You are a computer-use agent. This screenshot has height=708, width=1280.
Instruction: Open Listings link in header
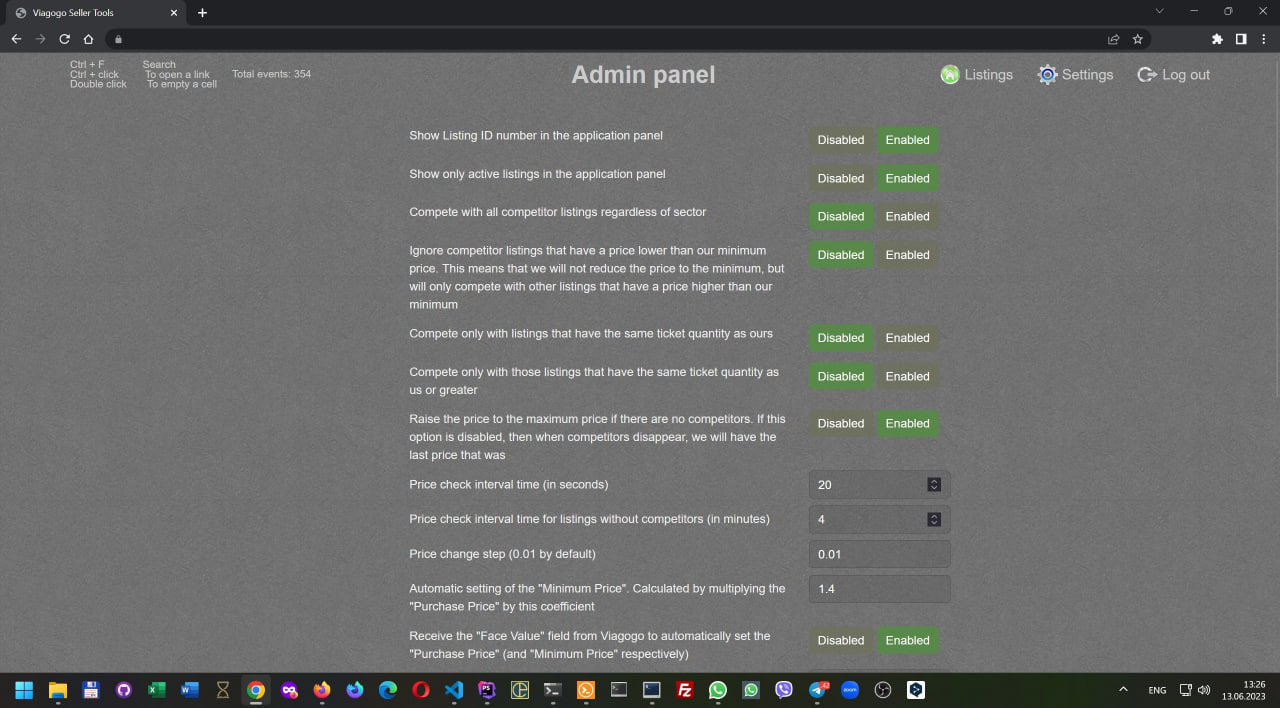tap(988, 75)
